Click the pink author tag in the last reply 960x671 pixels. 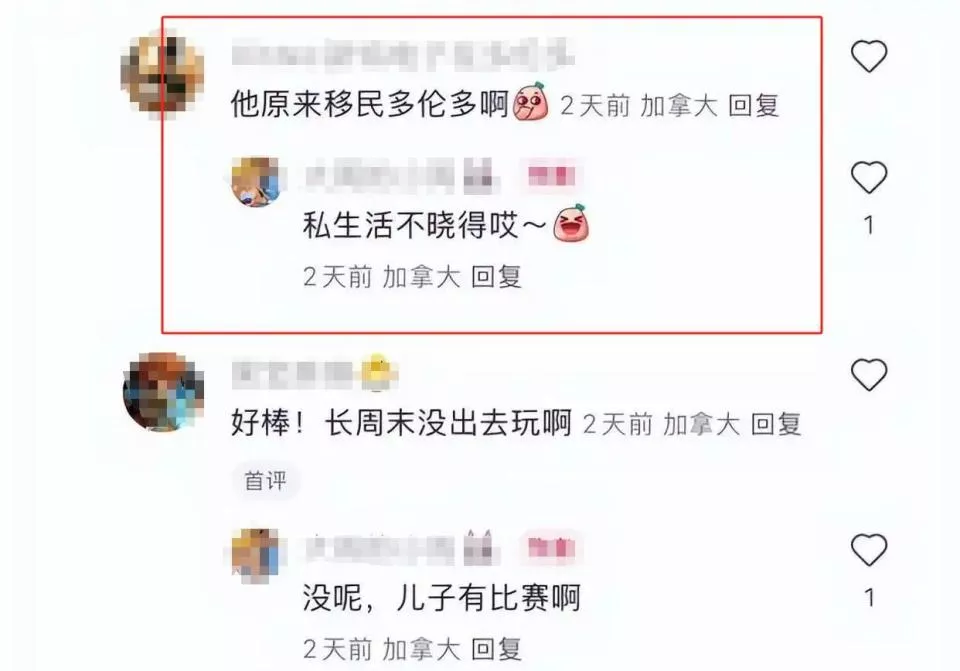tap(551, 548)
